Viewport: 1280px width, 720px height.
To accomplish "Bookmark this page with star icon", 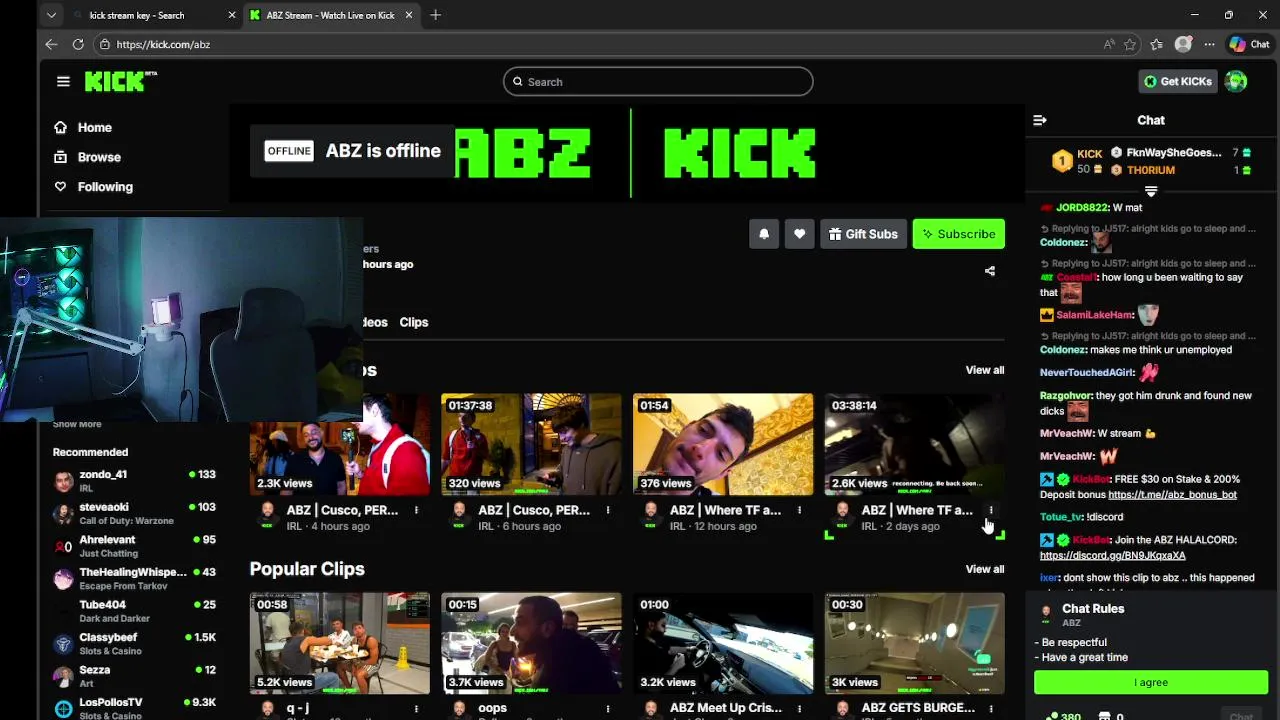I will coord(1130,44).
